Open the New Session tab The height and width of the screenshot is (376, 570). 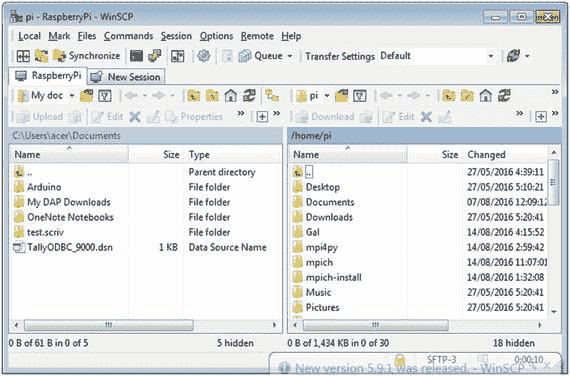(126, 77)
